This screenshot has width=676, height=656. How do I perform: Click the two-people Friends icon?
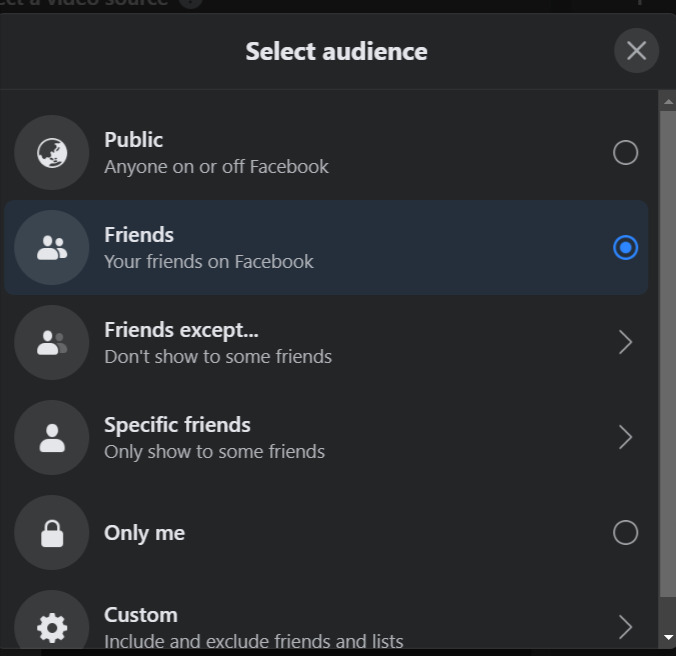pyautogui.click(x=52, y=247)
